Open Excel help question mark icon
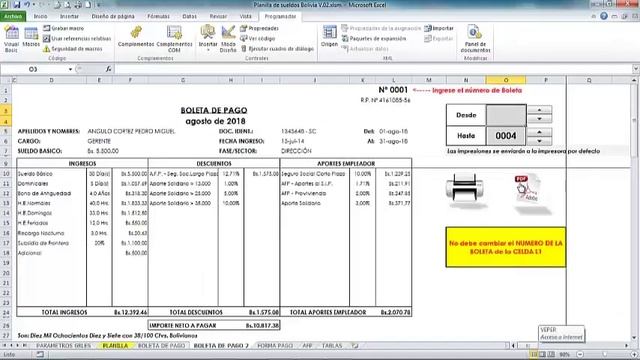The width and height of the screenshot is (640, 360). pyautogui.click(x=604, y=16)
